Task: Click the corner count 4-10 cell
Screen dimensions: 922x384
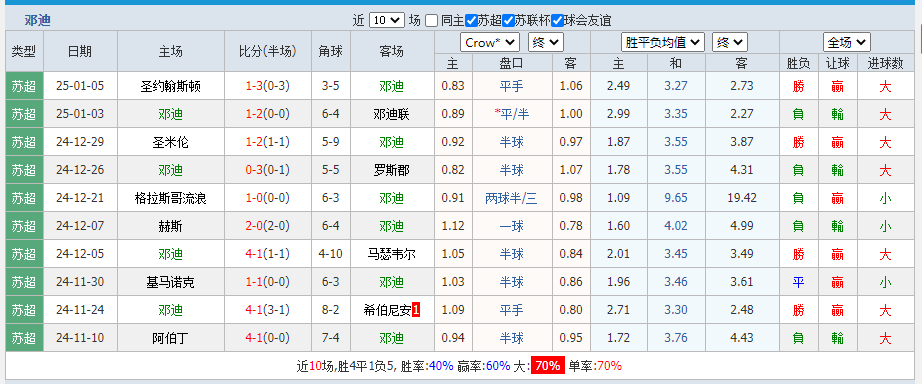Action: (330, 254)
